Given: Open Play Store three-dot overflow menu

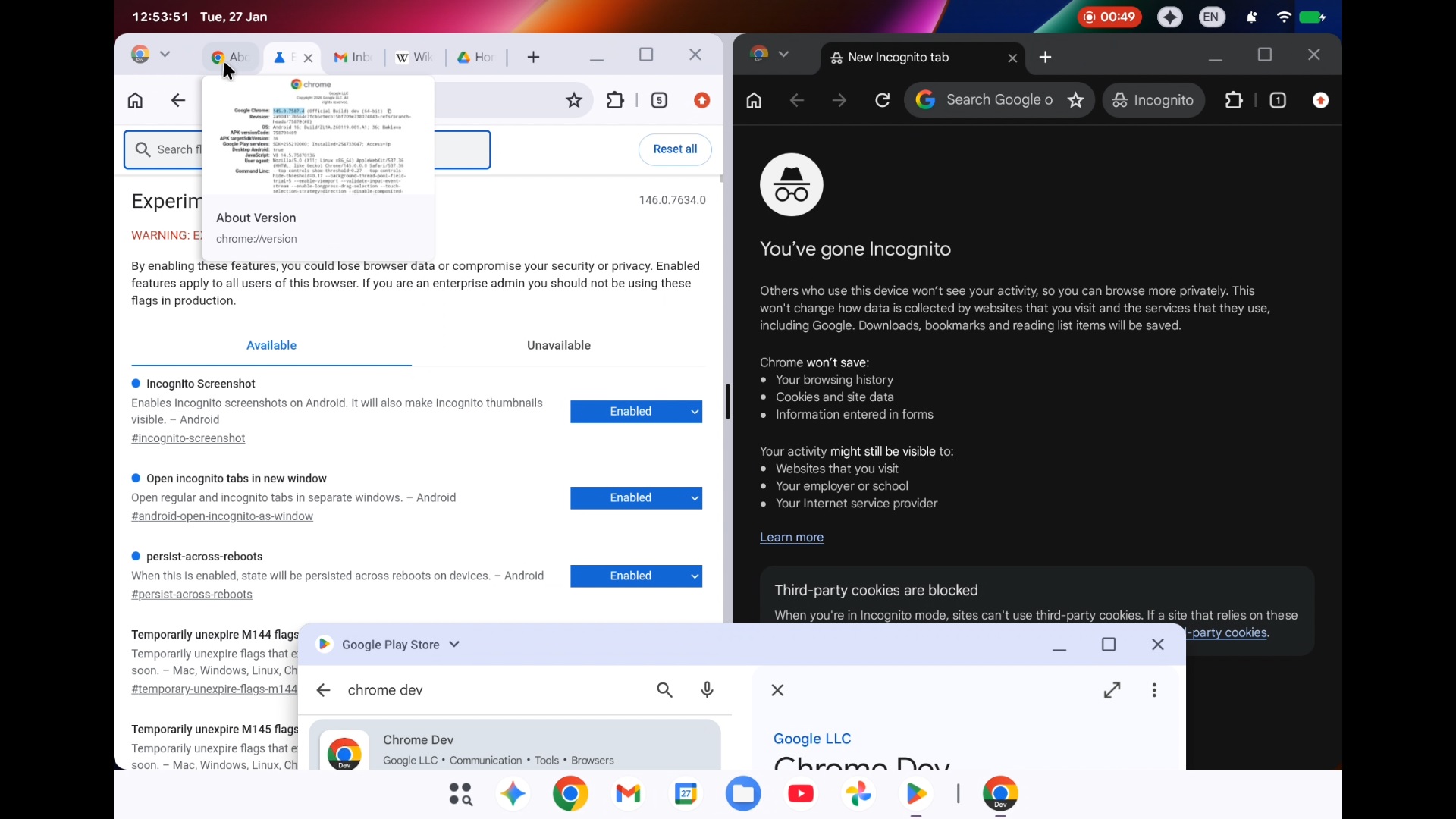Looking at the screenshot, I should tap(1154, 690).
